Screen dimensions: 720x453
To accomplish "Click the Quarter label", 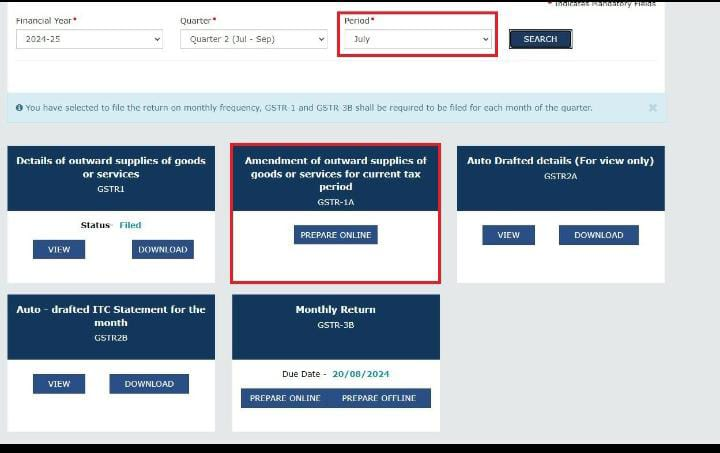I will [x=197, y=21].
